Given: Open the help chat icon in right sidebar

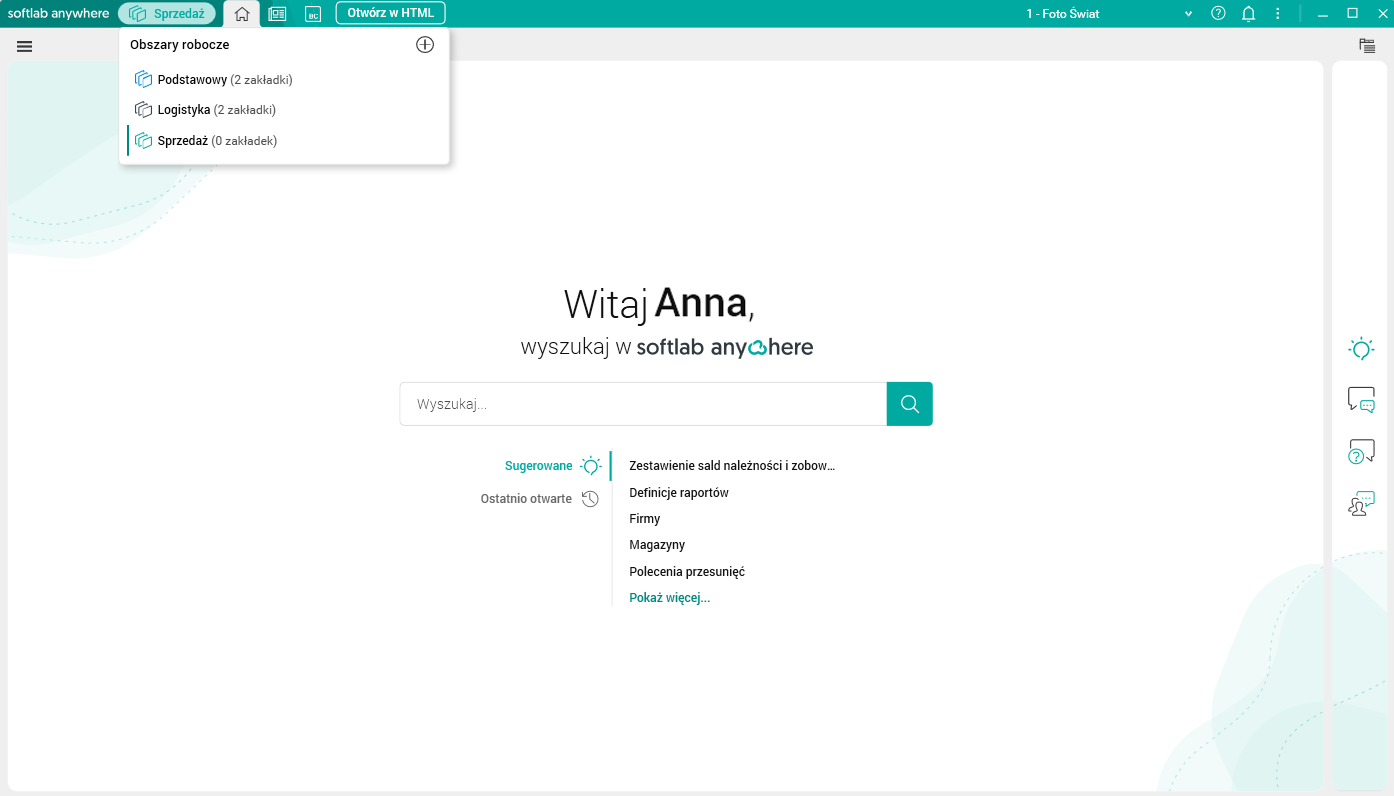Looking at the screenshot, I should click(x=1361, y=452).
